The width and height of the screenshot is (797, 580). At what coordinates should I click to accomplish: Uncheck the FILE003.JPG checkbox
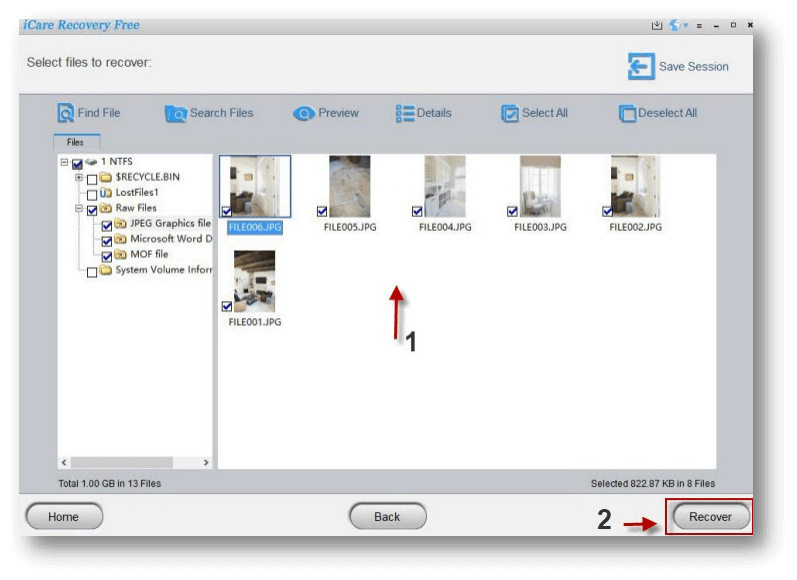pyautogui.click(x=512, y=211)
